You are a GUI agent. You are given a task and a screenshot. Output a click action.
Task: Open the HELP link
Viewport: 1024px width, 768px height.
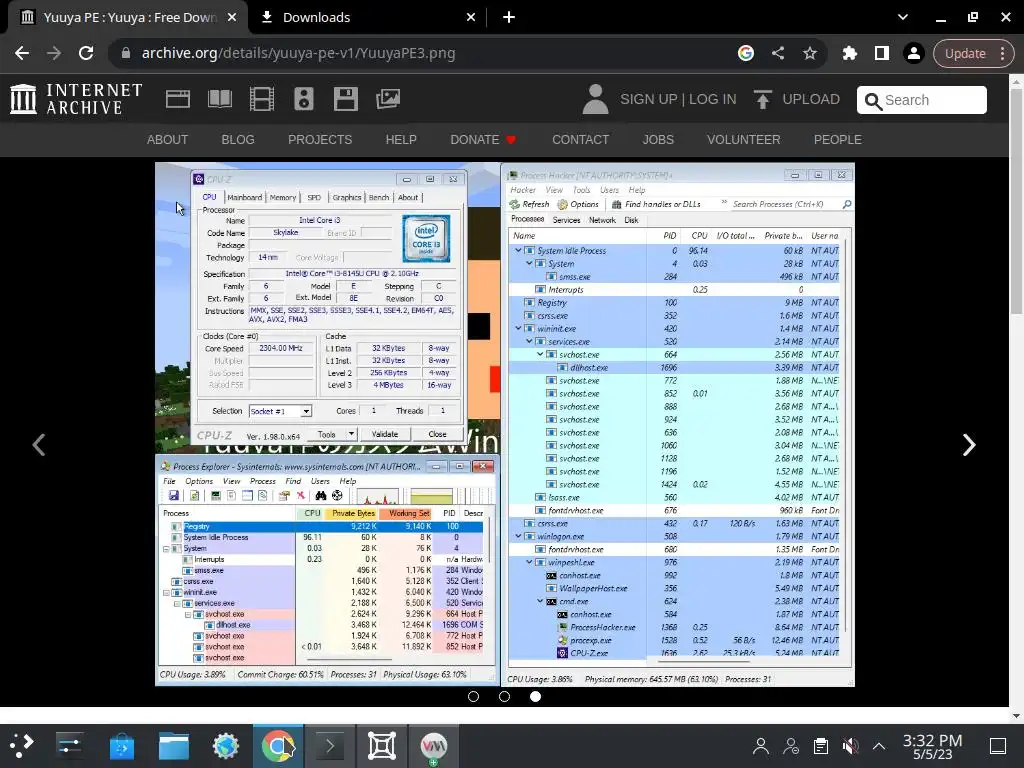pyautogui.click(x=401, y=140)
